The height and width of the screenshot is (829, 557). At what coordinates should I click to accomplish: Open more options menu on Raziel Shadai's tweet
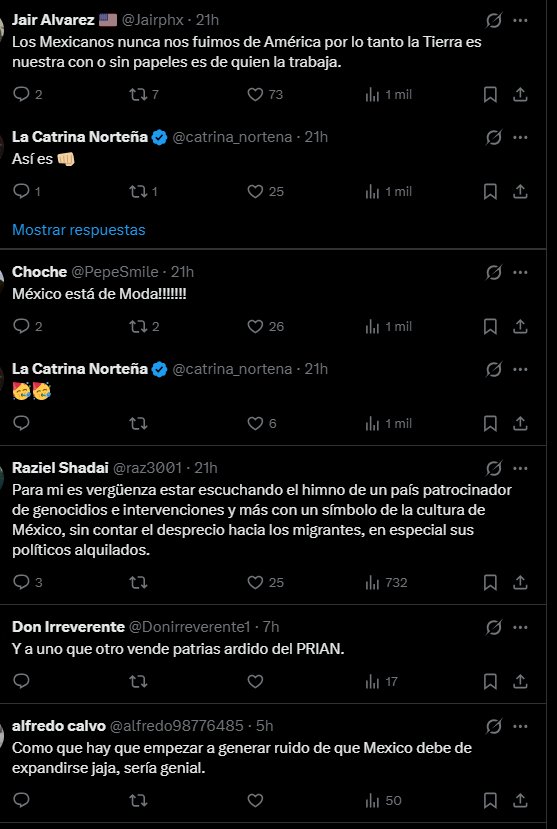tap(520, 468)
